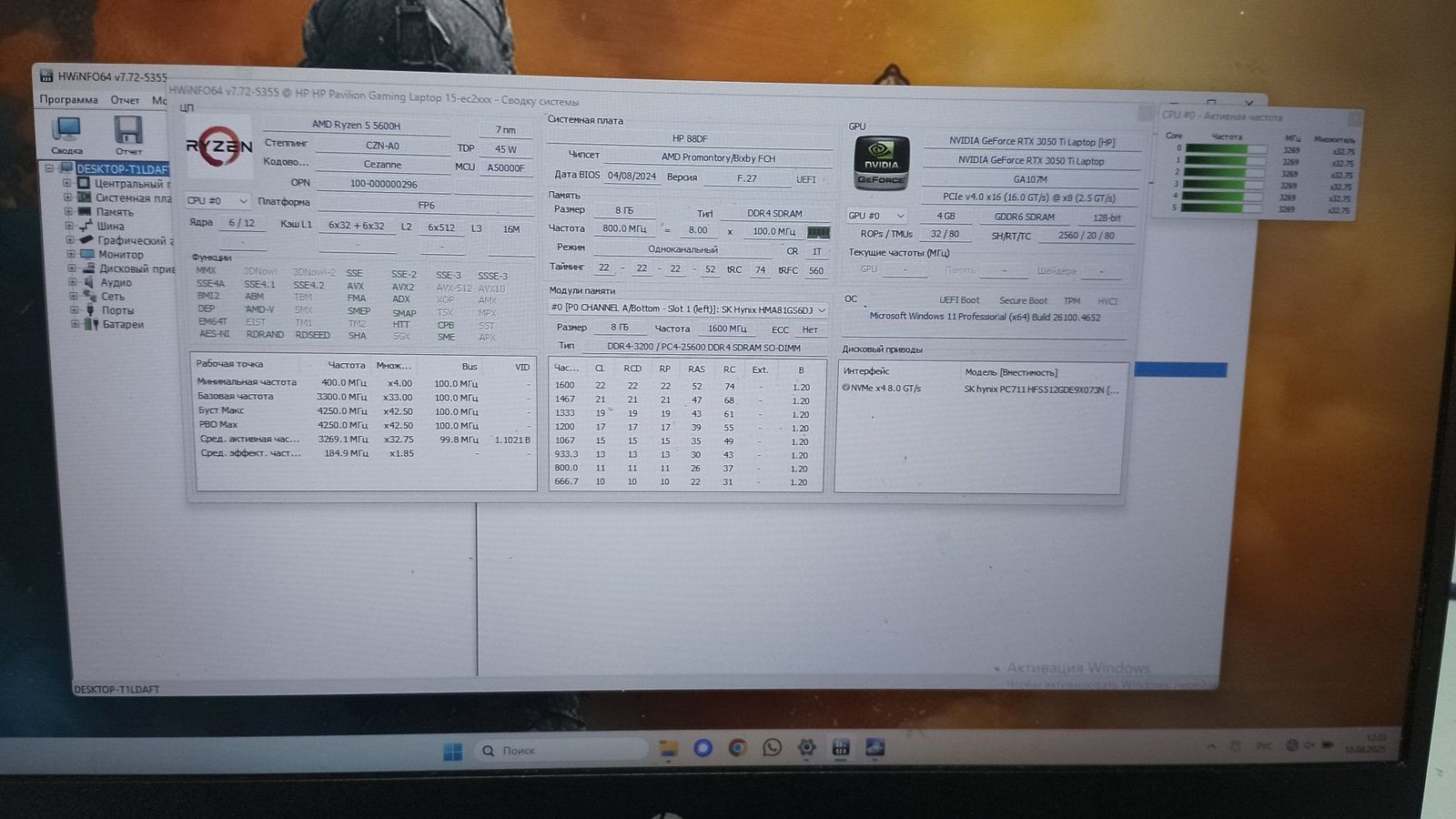Click the Ryzen CPU logo image
The height and width of the screenshot is (819, 1456).
pyautogui.click(x=219, y=147)
